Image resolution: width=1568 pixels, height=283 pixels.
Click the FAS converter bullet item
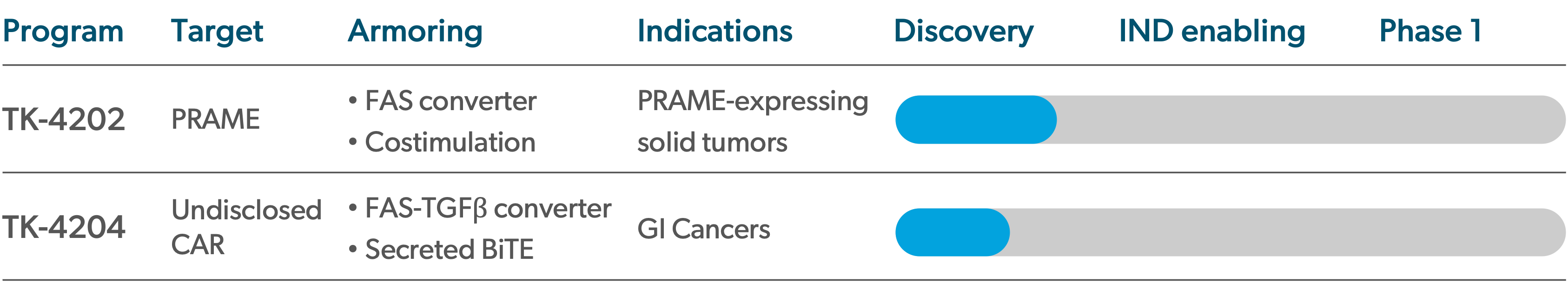tap(450, 101)
